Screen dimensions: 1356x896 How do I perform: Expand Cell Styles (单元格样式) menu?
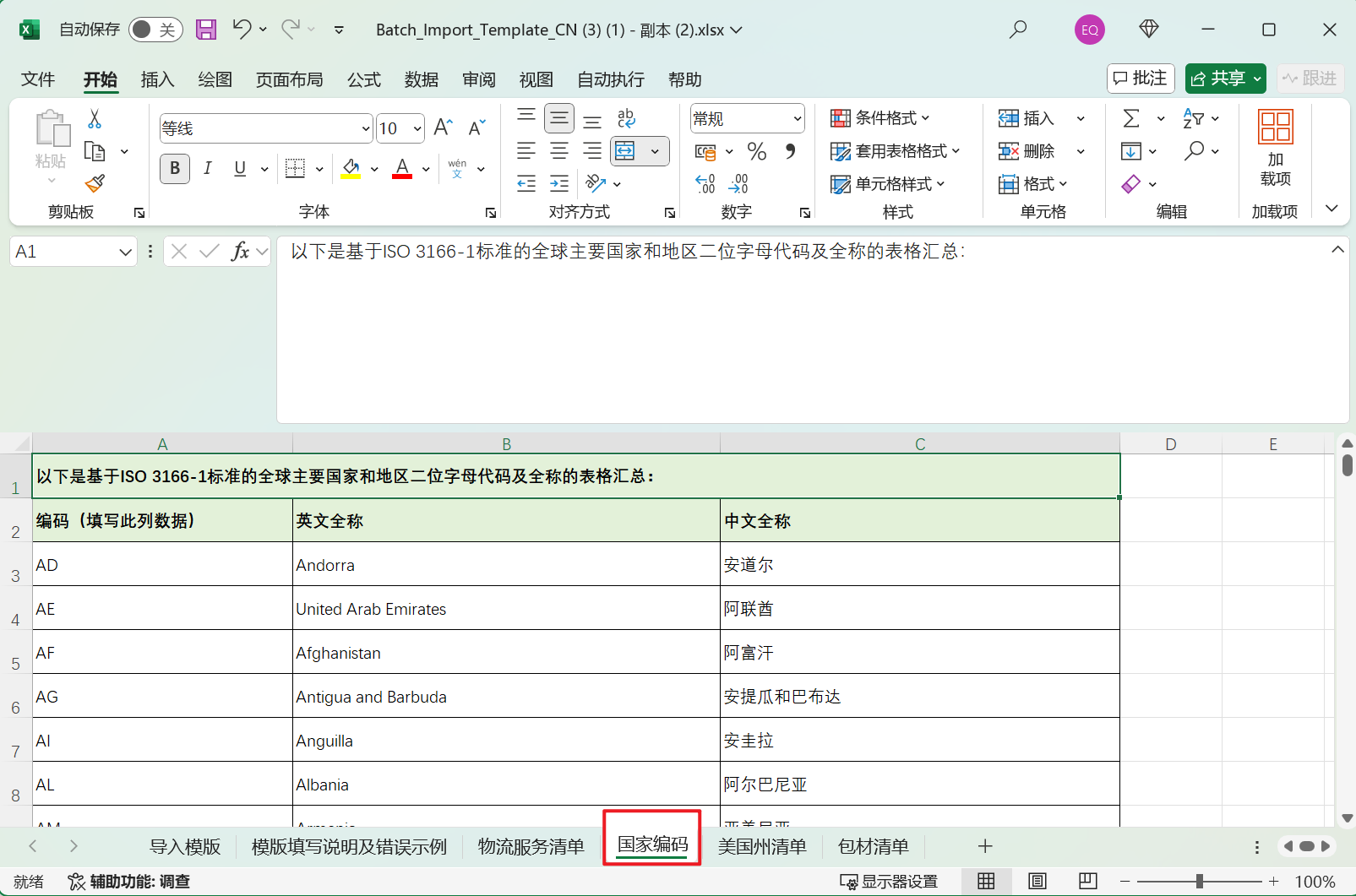point(888,184)
